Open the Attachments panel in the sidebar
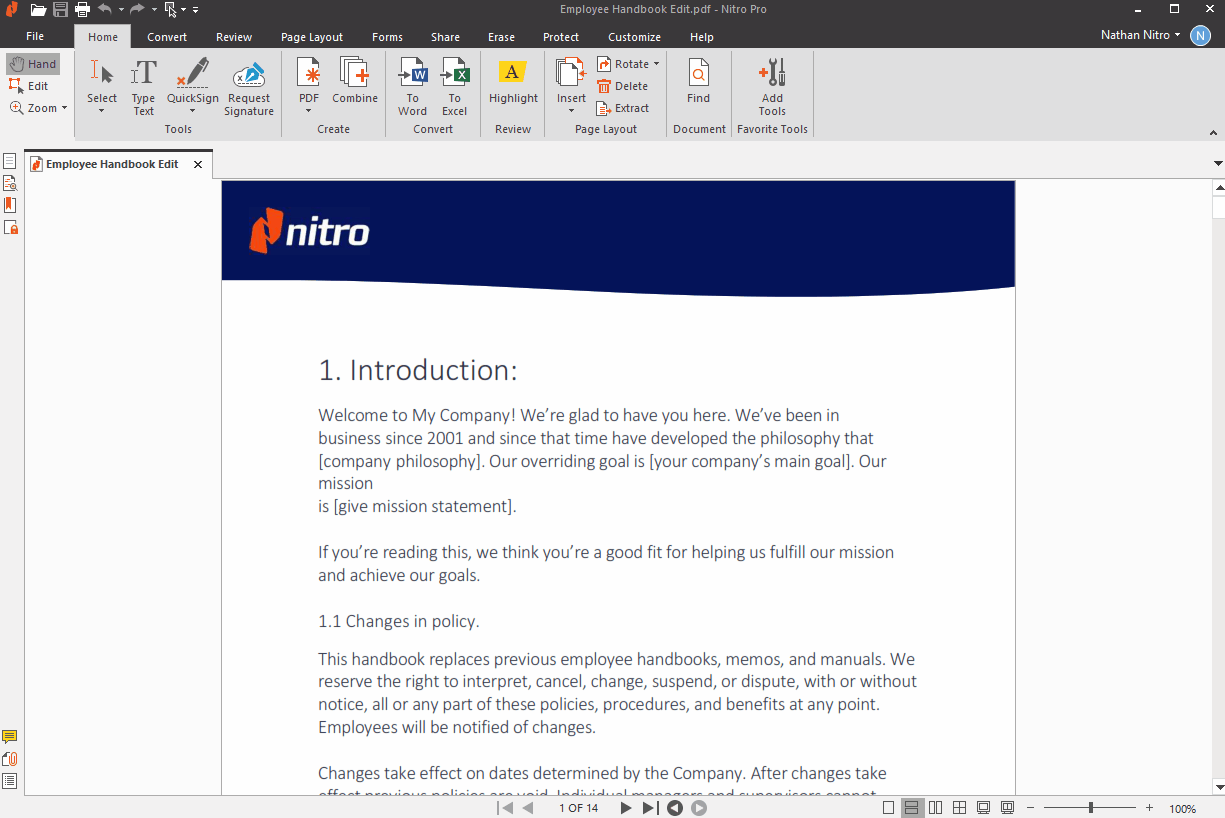This screenshot has height=818, width=1225. [10, 758]
